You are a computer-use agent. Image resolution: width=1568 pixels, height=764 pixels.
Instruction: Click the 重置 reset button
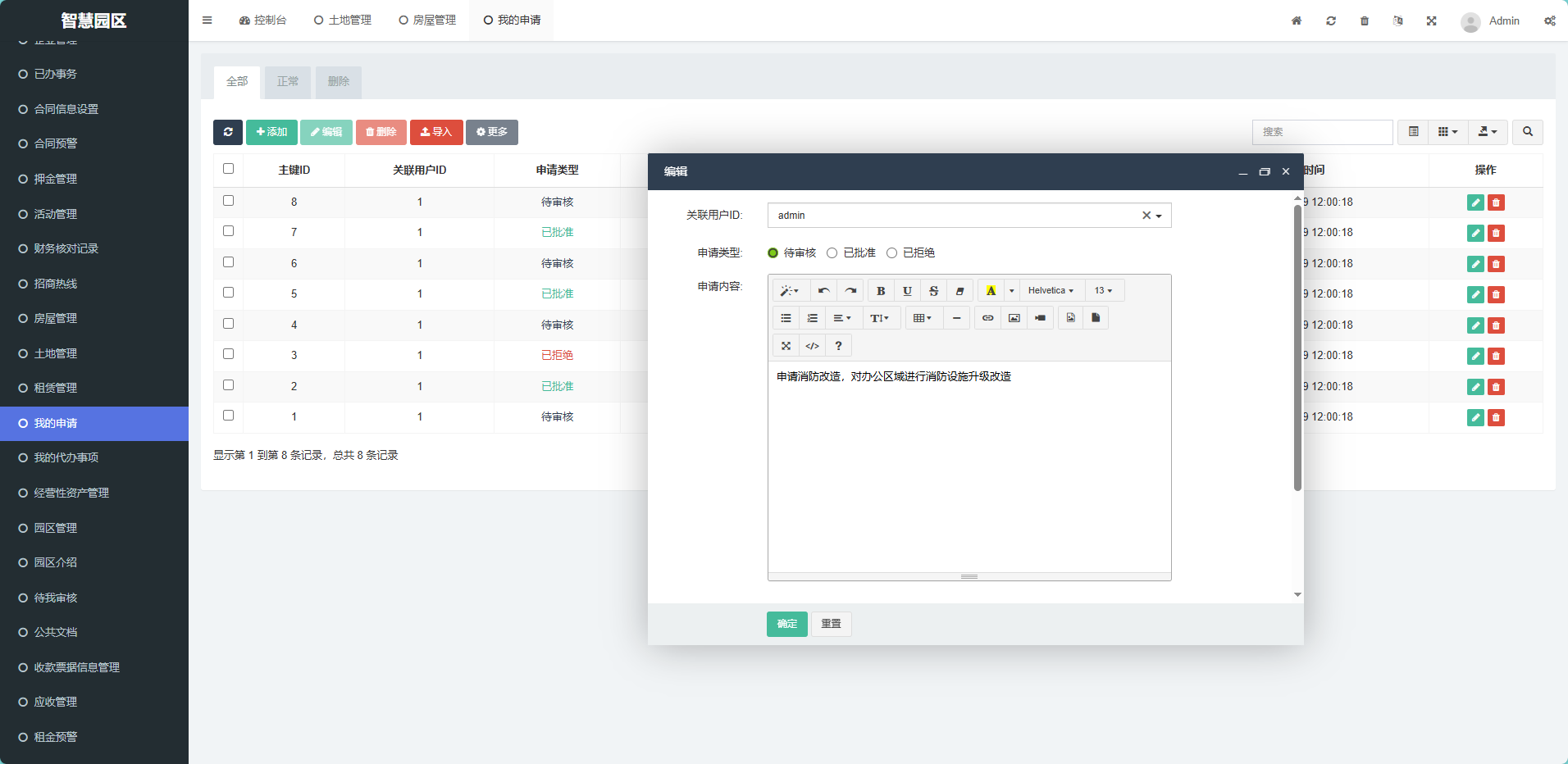click(831, 624)
